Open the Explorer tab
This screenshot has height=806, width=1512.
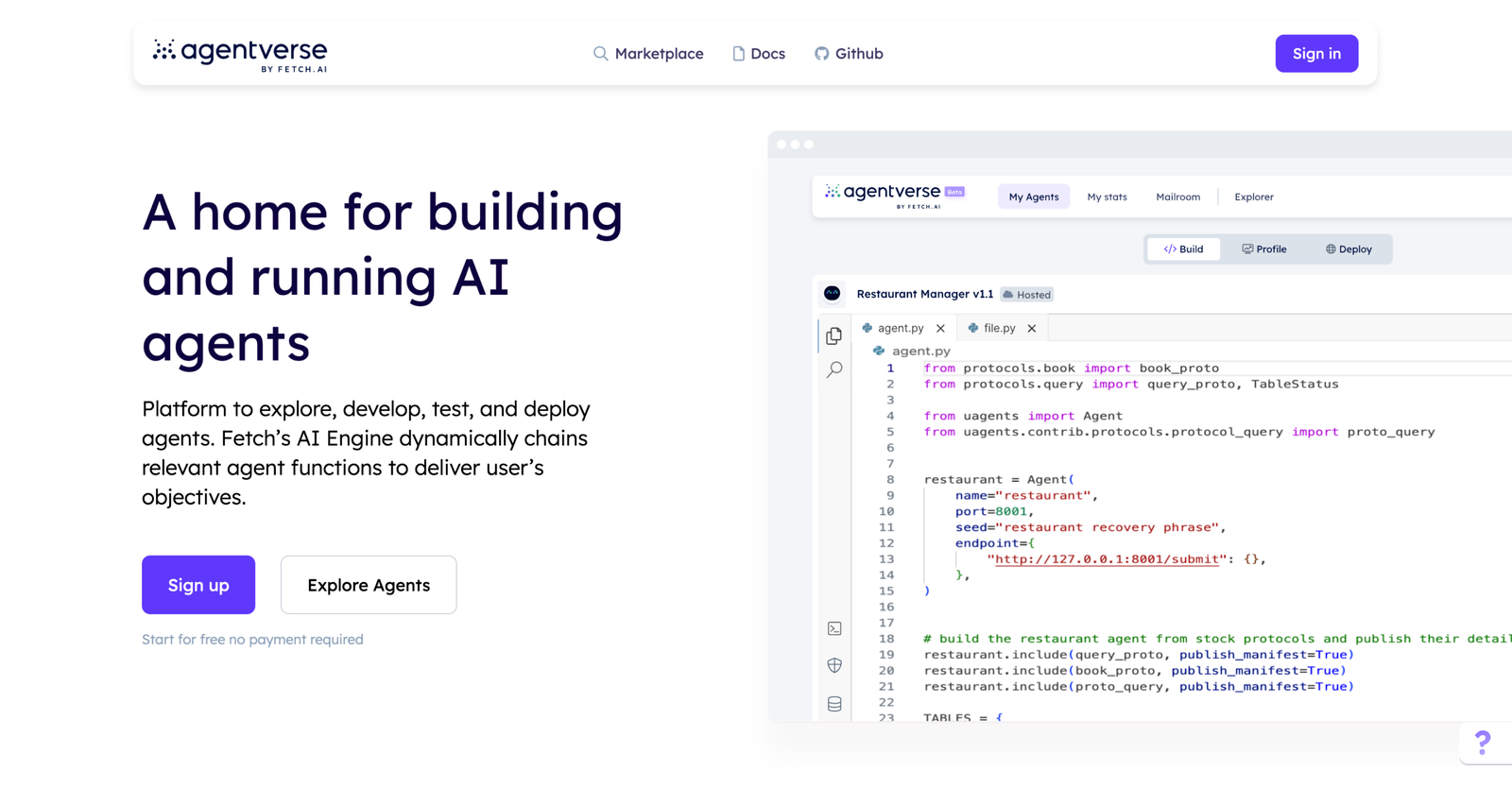(1254, 197)
